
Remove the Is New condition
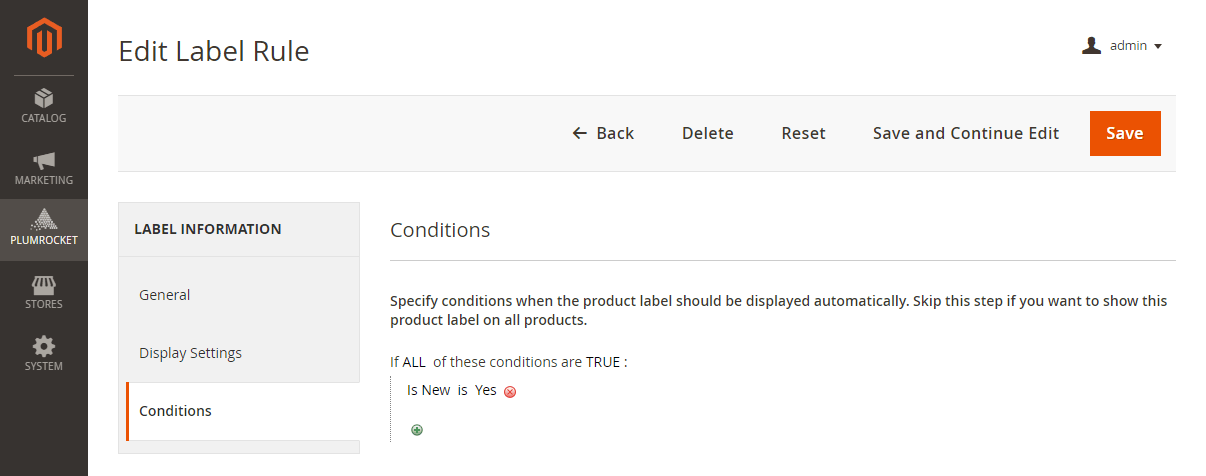point(510,392)
